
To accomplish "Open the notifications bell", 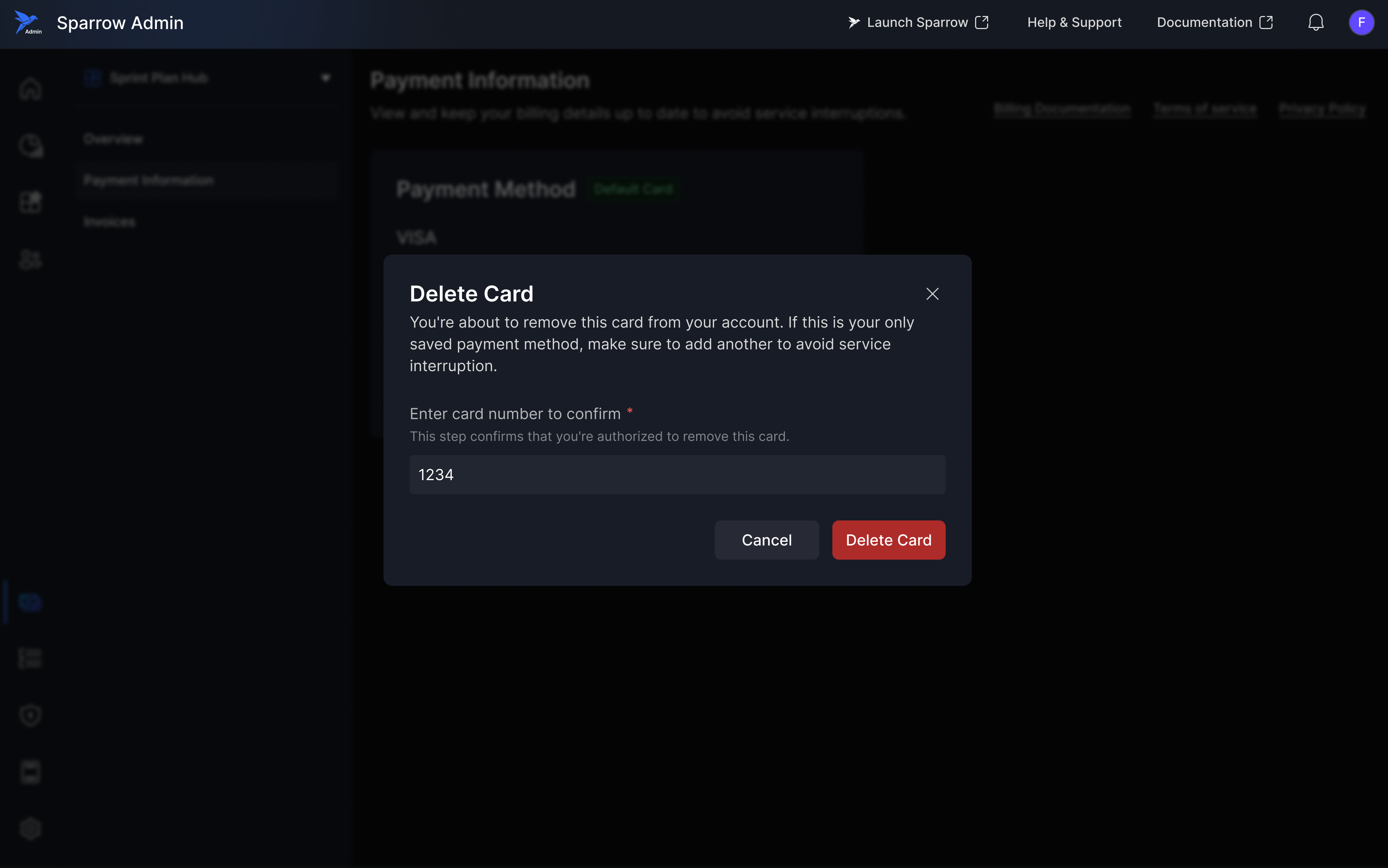I will coord(1315,23).
